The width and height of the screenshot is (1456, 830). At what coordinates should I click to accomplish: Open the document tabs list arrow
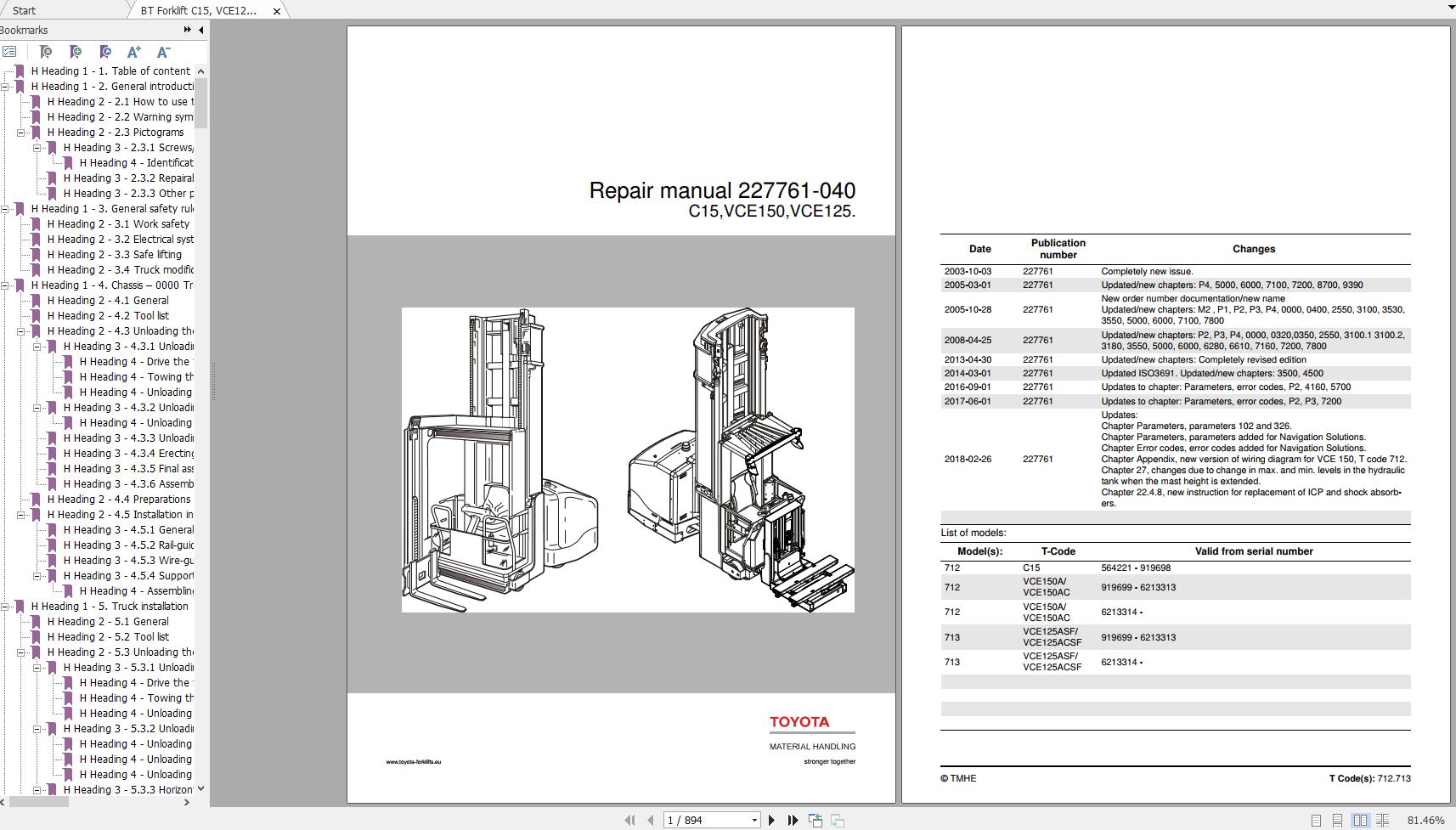1451,8
